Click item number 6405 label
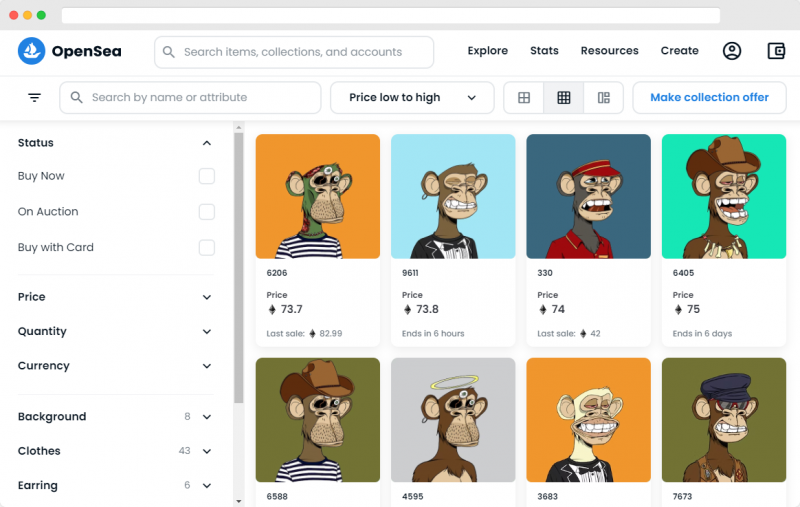The width and height of the screenshot is (800, 507). (683, 273)
